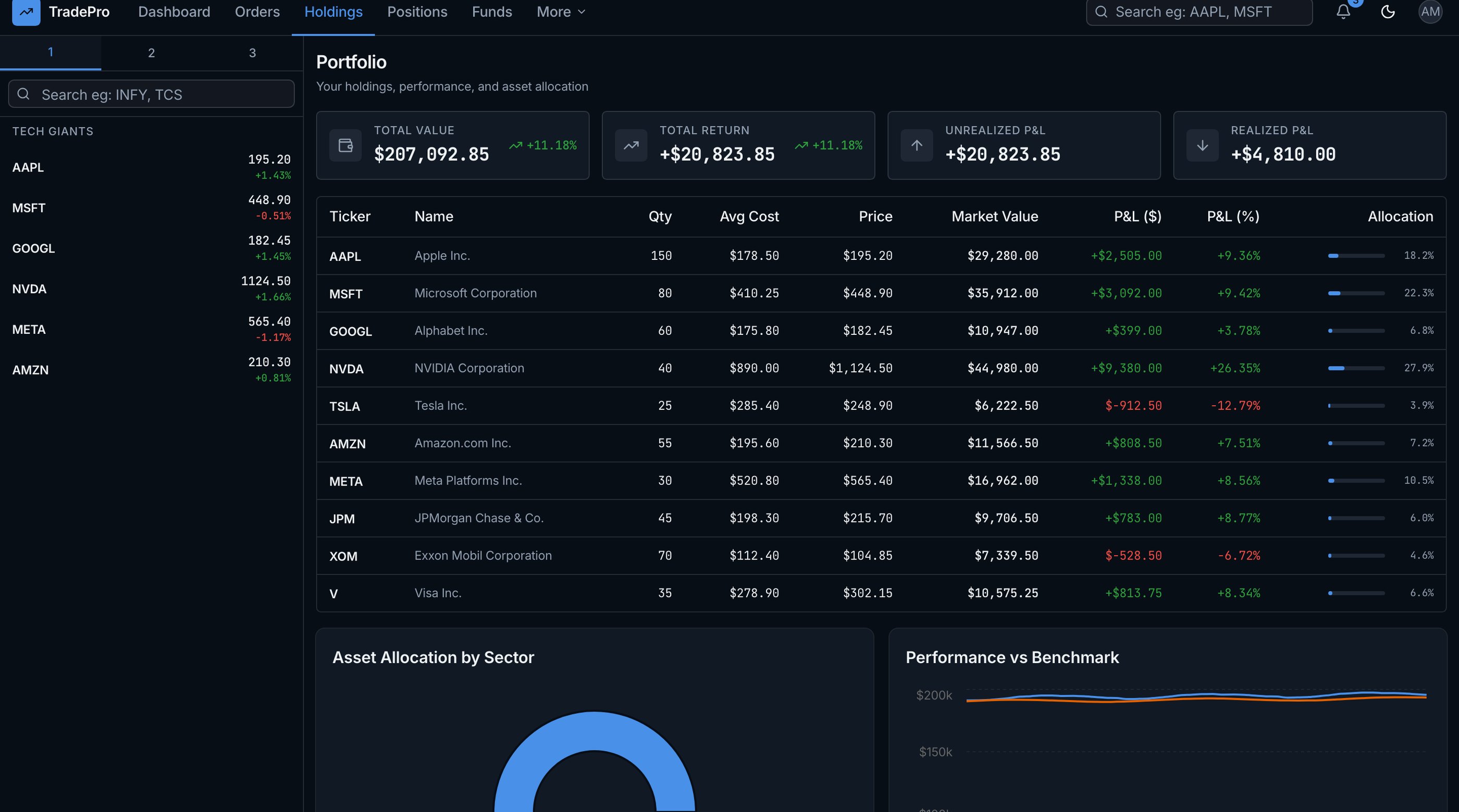This screenshot has height=812, width=1459.
Task: Toggle dark mode moon icon
Action: tap(1388, 11)
